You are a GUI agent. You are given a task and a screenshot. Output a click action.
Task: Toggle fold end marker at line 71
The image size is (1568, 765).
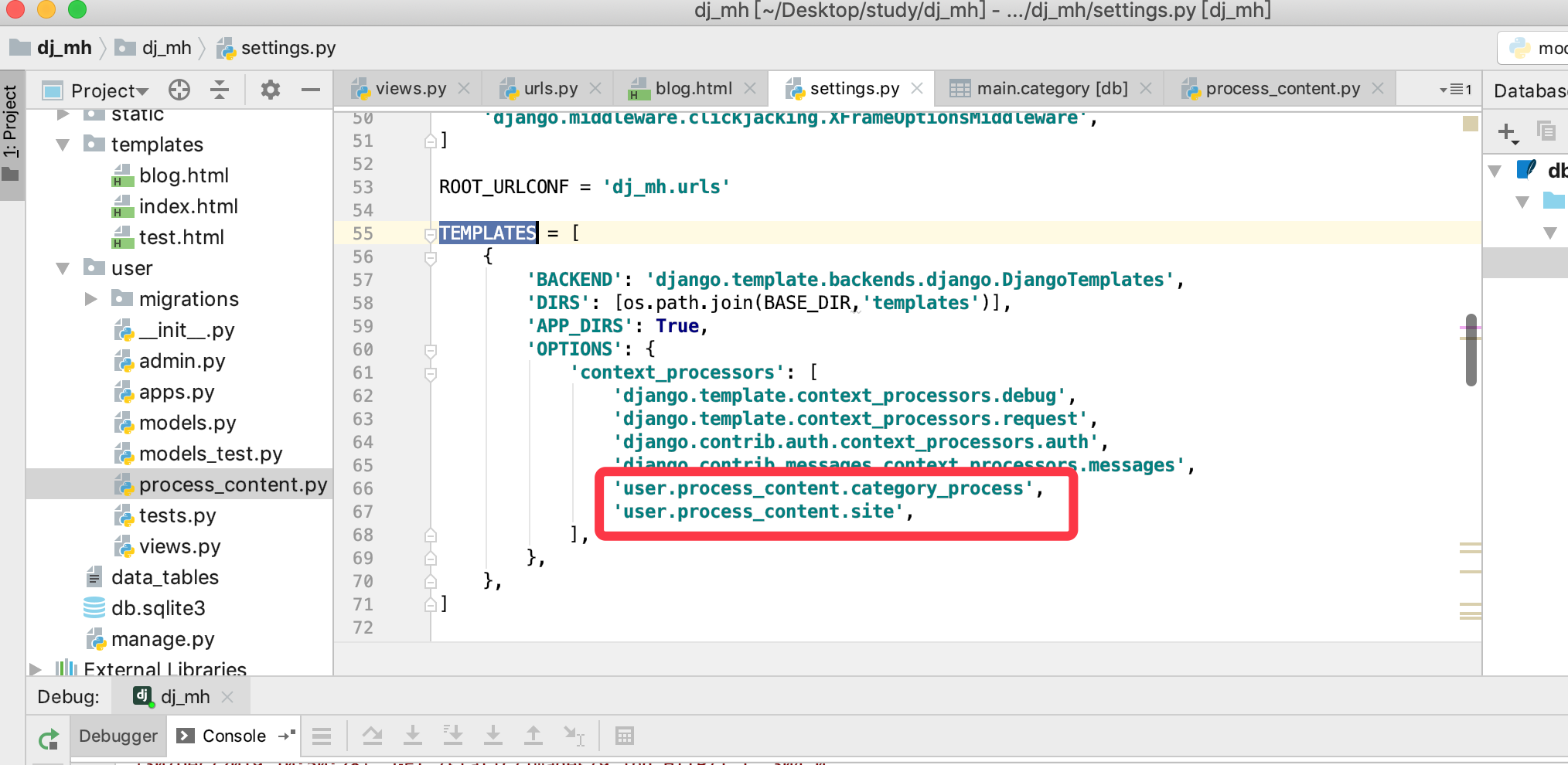pyautogui.click(x=431, y=604)
